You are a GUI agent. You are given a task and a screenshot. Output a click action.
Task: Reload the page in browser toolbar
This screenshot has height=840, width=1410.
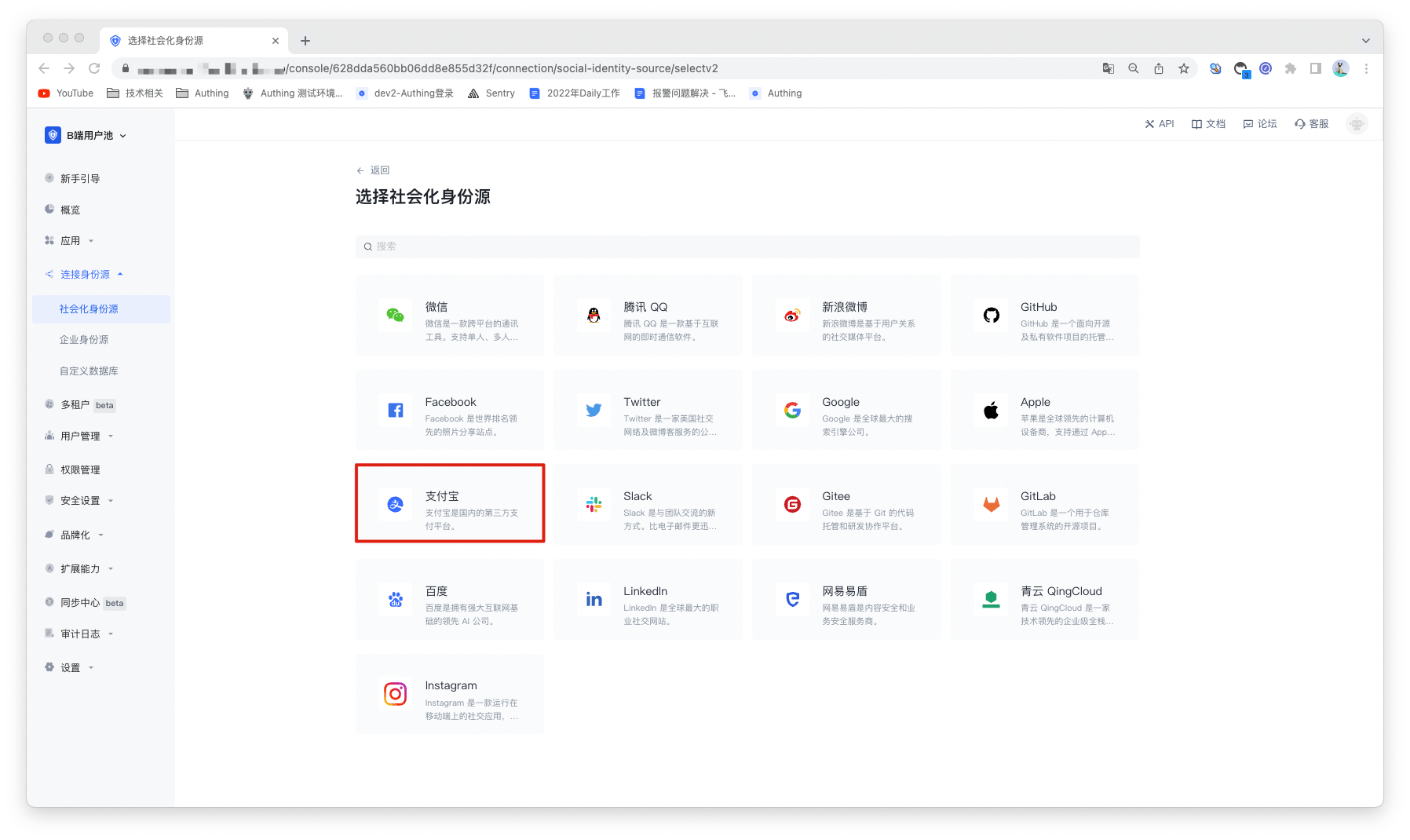tap(94, 69)
